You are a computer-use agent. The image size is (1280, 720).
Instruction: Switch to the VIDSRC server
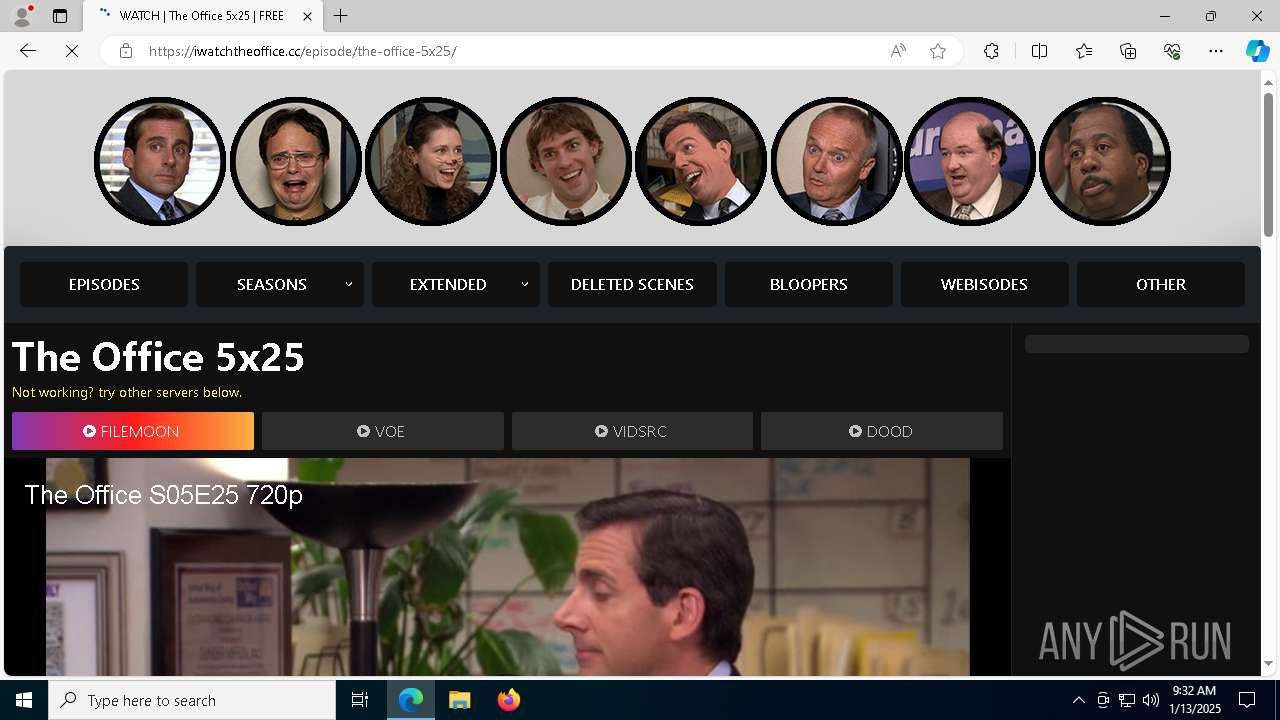(x=632, y=431)
